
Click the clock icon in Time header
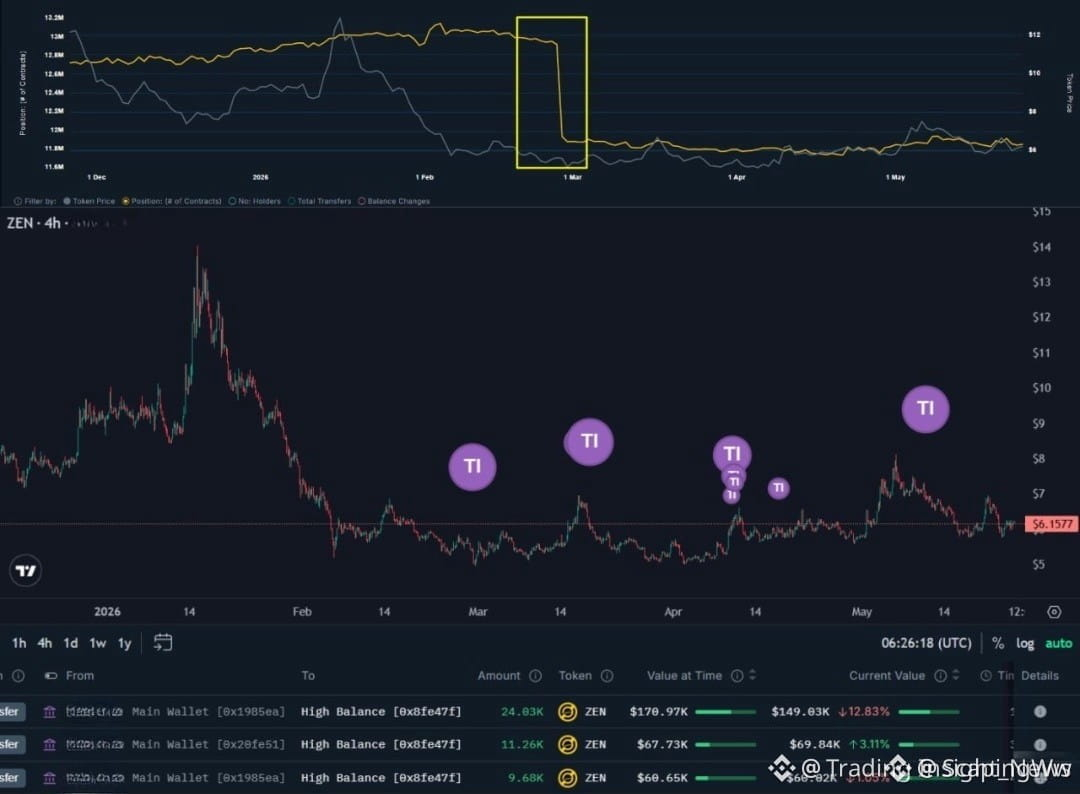(986, 676)
